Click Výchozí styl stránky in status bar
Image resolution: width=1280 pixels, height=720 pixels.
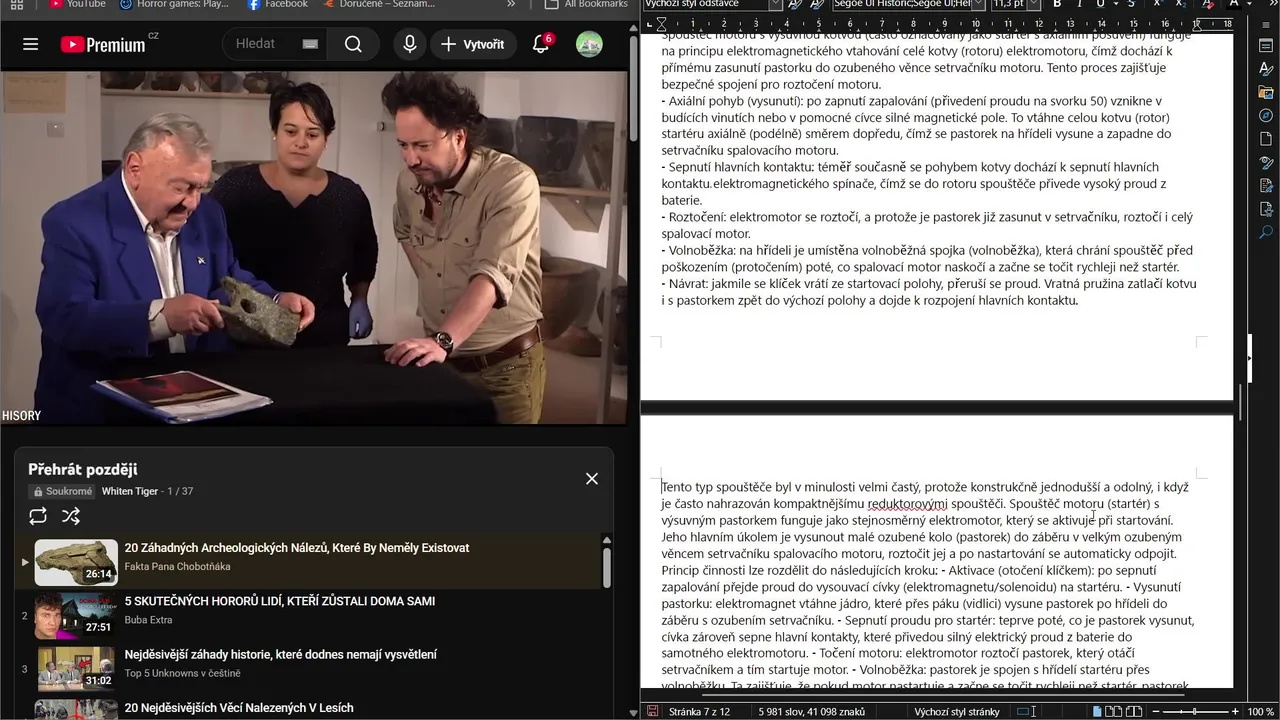[x=957, y=712]
